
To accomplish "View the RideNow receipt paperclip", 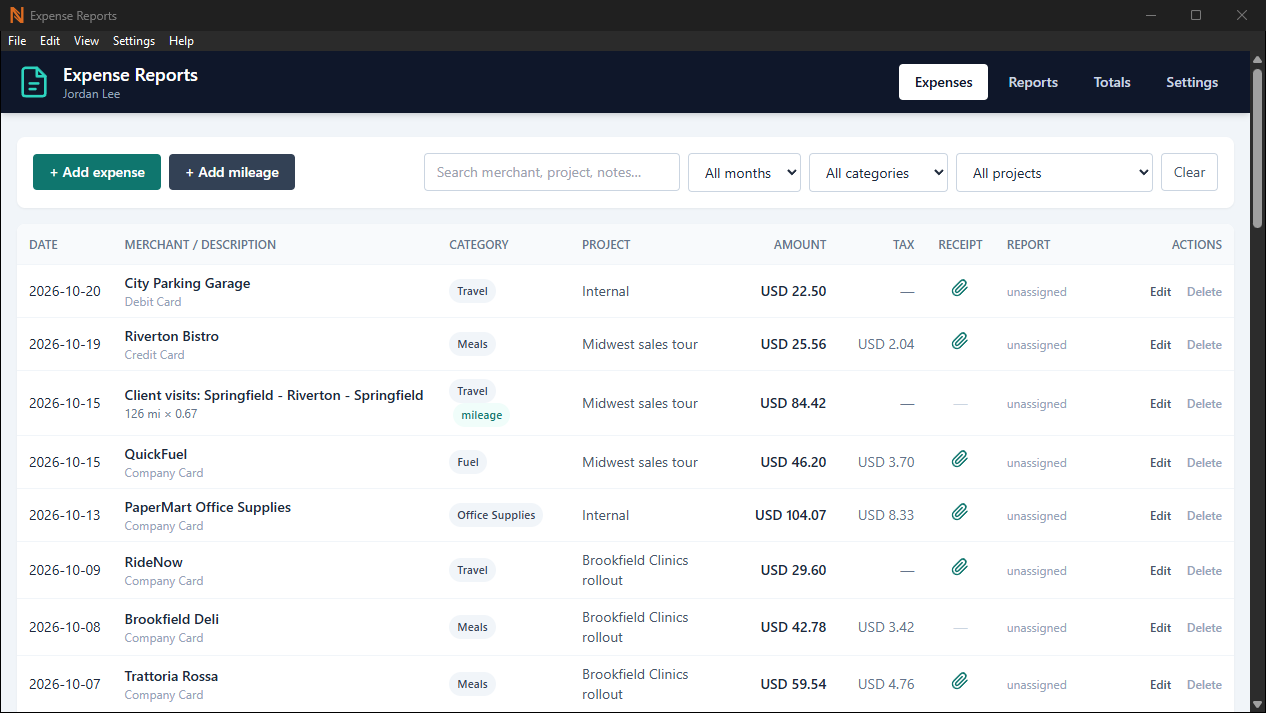I will 960,567.
